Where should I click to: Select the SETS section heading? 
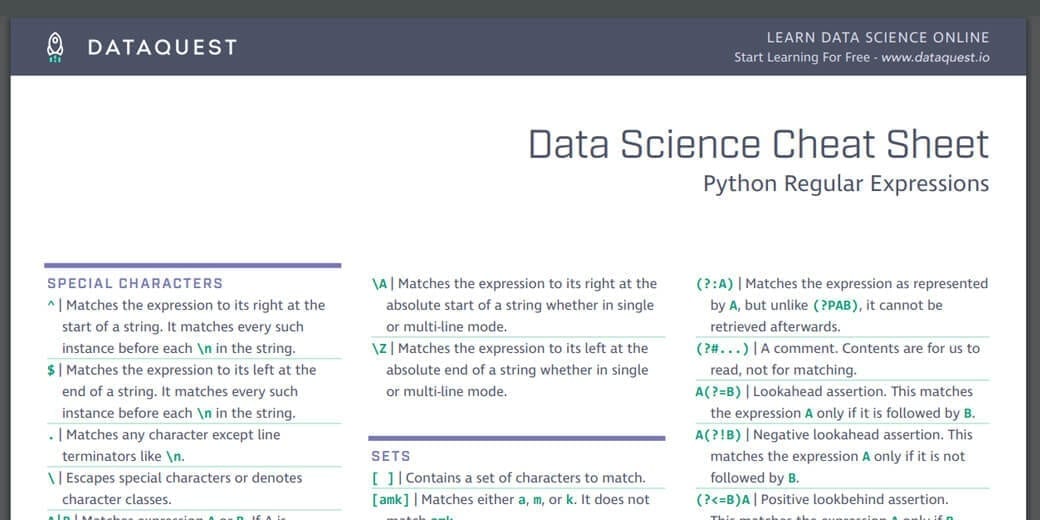pyautogui.click(x=391, y=456)
